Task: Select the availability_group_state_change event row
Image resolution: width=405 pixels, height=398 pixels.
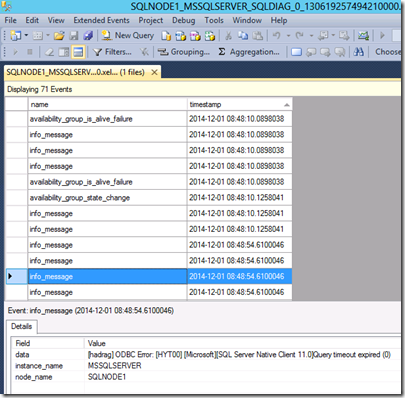Action: click(x=149, y=198)
